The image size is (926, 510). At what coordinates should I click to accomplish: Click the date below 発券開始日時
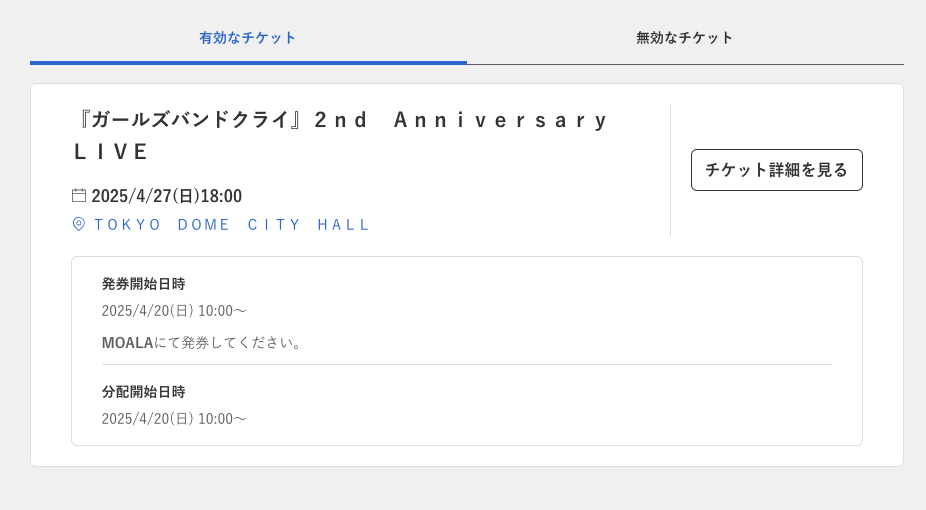(174, 311)
